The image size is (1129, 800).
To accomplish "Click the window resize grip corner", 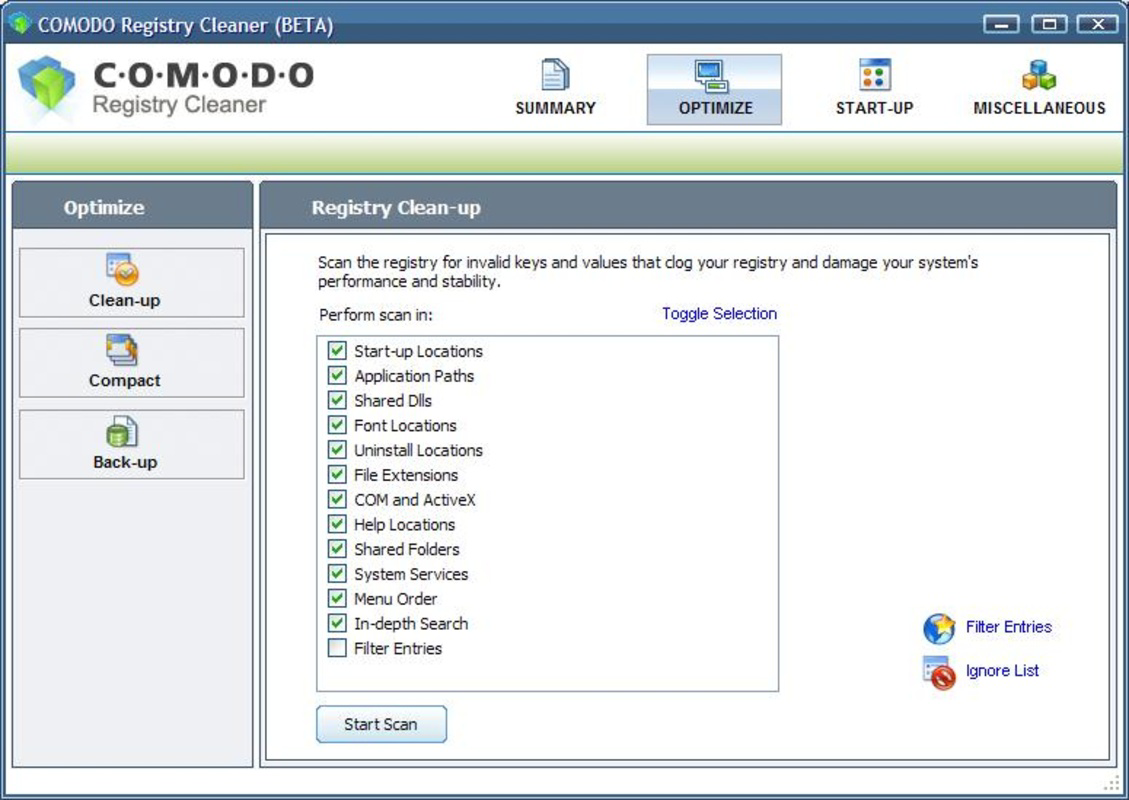I will (x=1112, y=783).
